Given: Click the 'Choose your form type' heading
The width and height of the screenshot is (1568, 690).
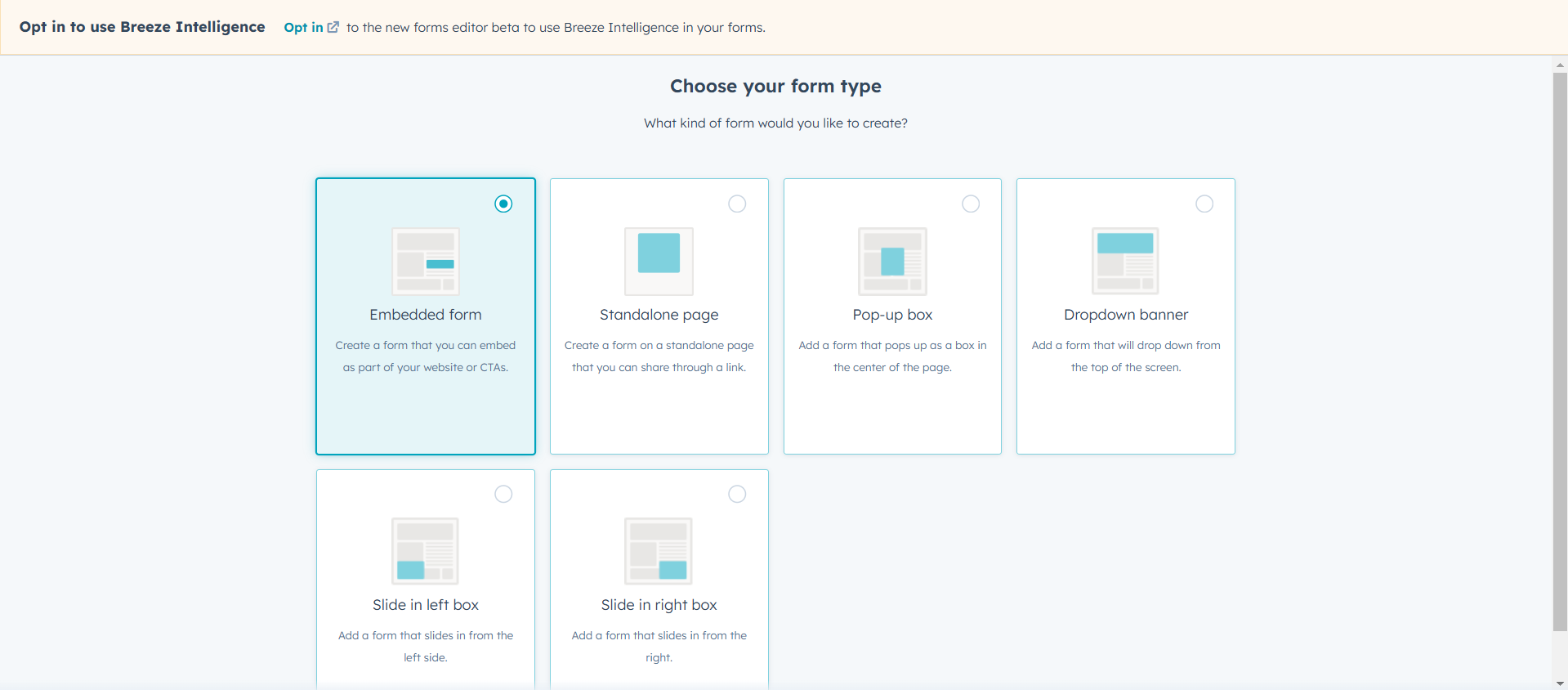Looking at the screenshot, I should (x=775, y=86).
